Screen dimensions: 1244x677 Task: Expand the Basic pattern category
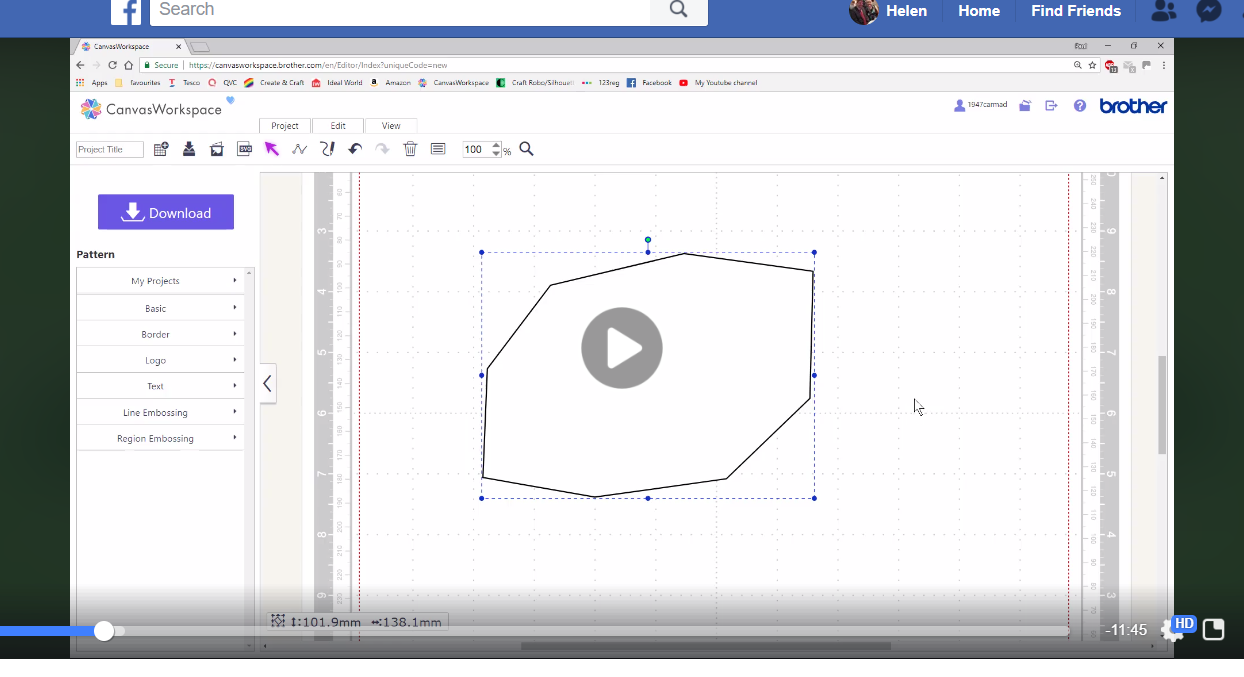(x=160, y=308)
